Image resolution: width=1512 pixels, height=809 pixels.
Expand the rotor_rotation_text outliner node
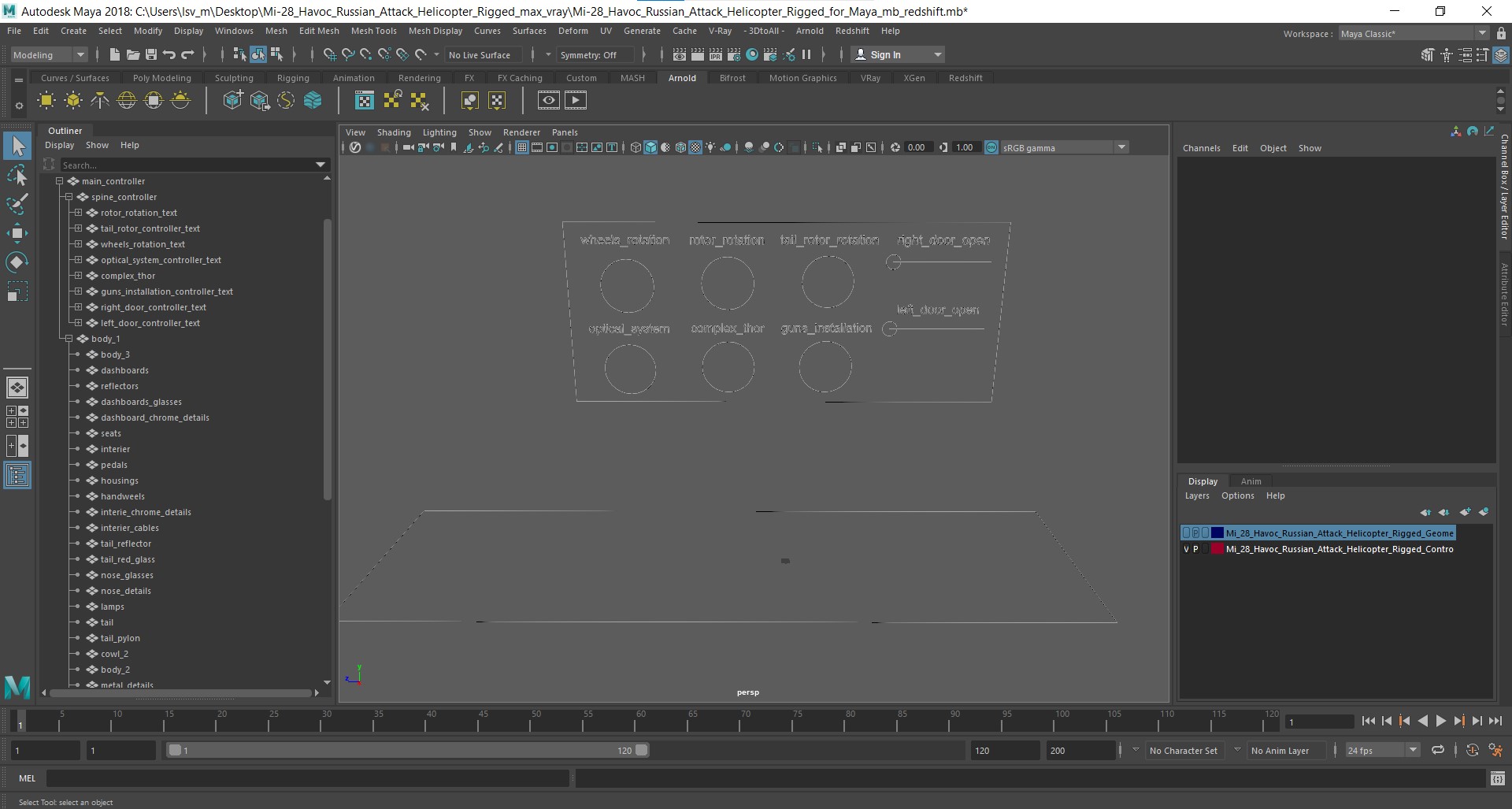click(x=78, y=213)
